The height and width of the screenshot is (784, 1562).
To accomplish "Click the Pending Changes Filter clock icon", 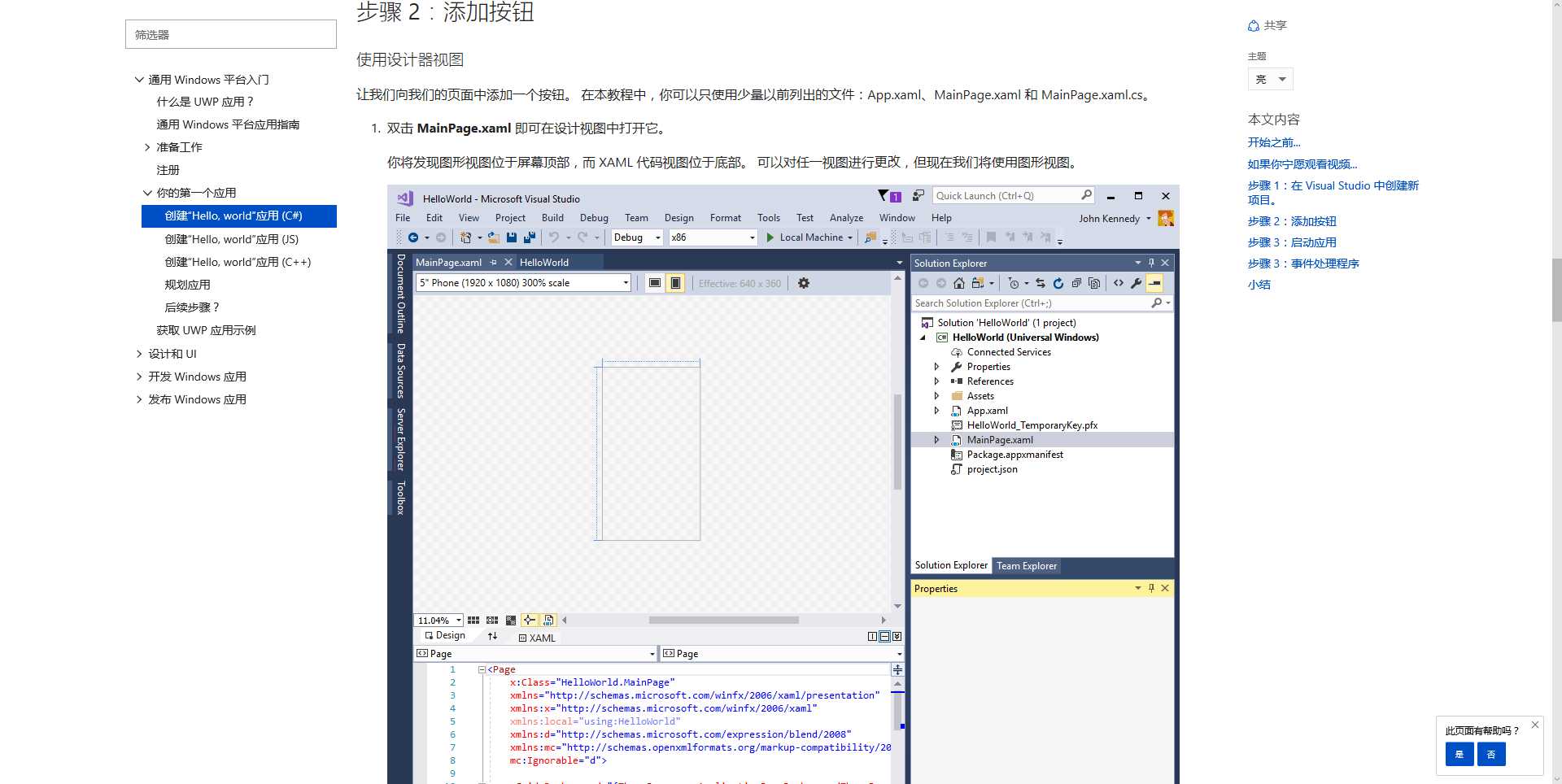I will (1014, 283).
